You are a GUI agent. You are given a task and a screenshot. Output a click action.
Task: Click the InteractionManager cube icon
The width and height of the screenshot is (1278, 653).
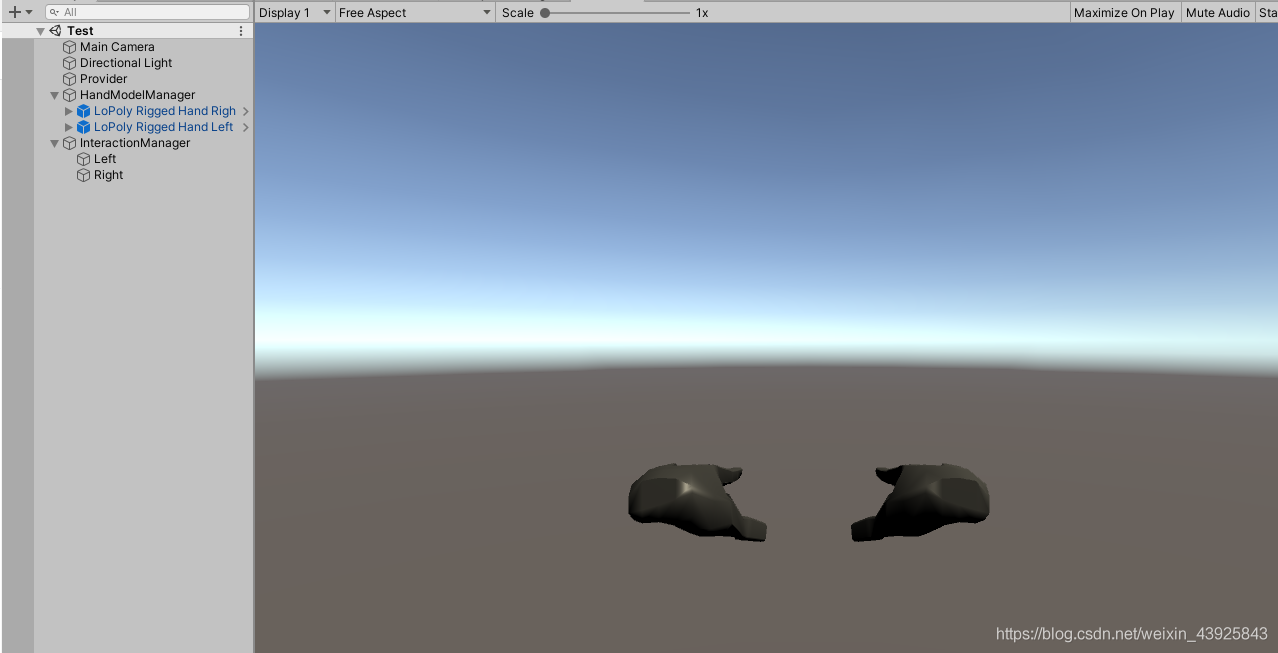69,143
